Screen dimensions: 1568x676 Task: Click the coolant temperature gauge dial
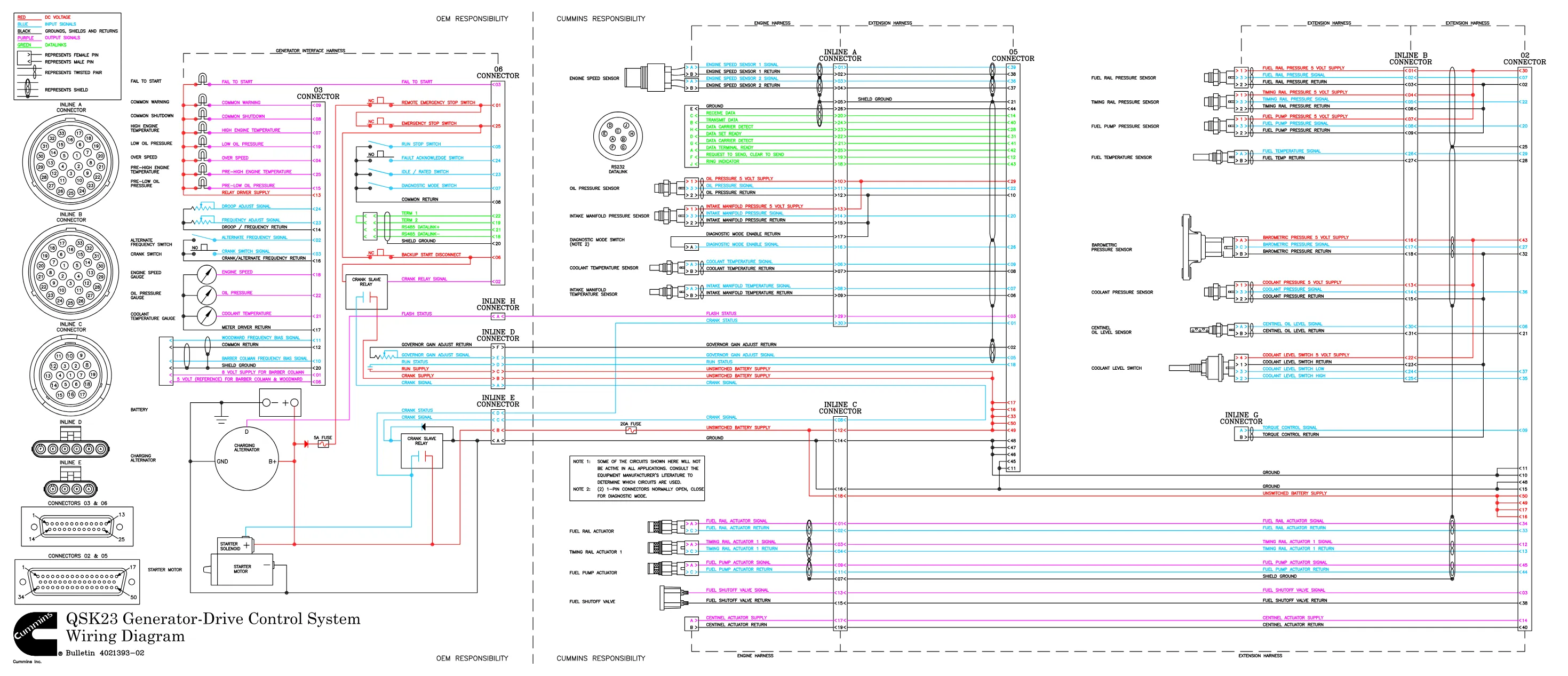click(207, 316)
